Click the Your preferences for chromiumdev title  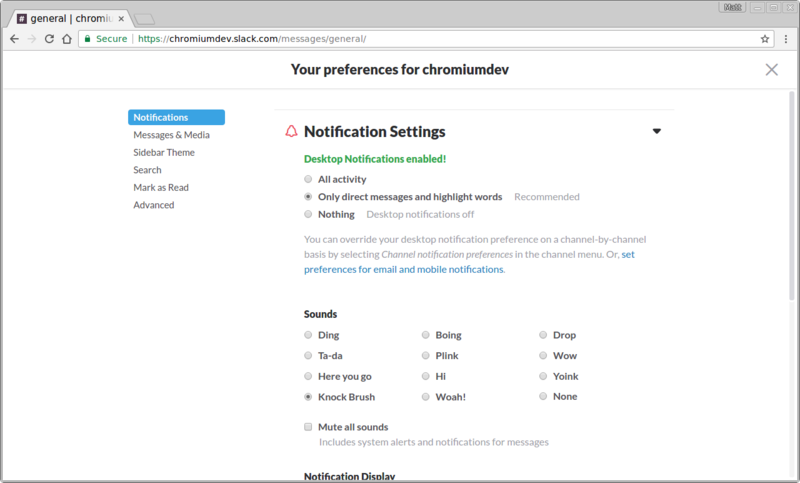pos(399,69)
